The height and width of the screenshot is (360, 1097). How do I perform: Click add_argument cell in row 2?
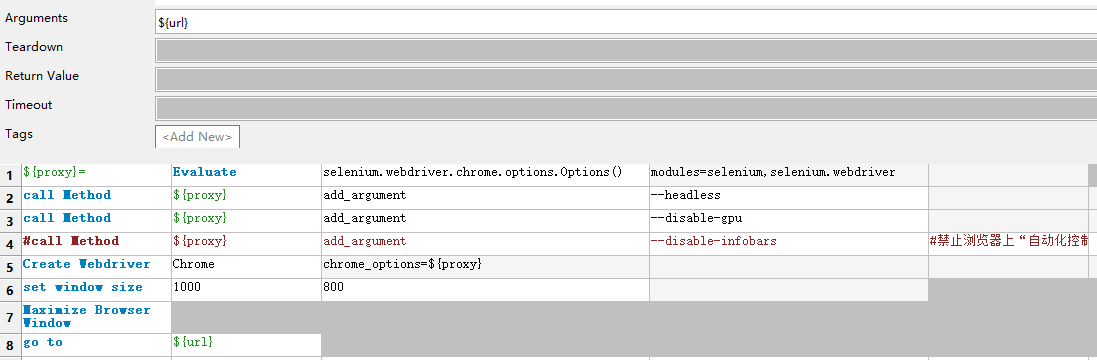point(486,198)
